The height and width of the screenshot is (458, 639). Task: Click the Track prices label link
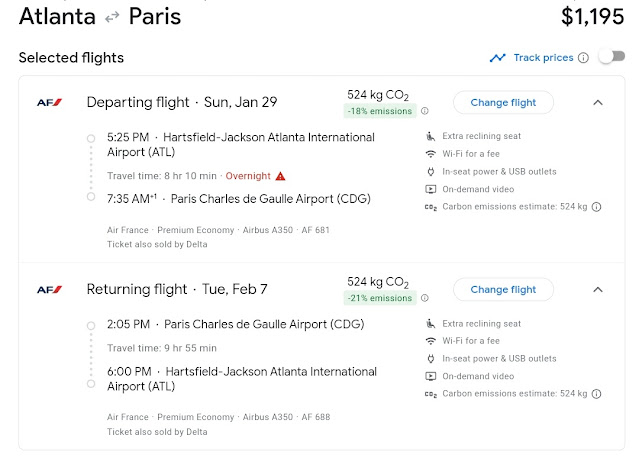[543, 58]
